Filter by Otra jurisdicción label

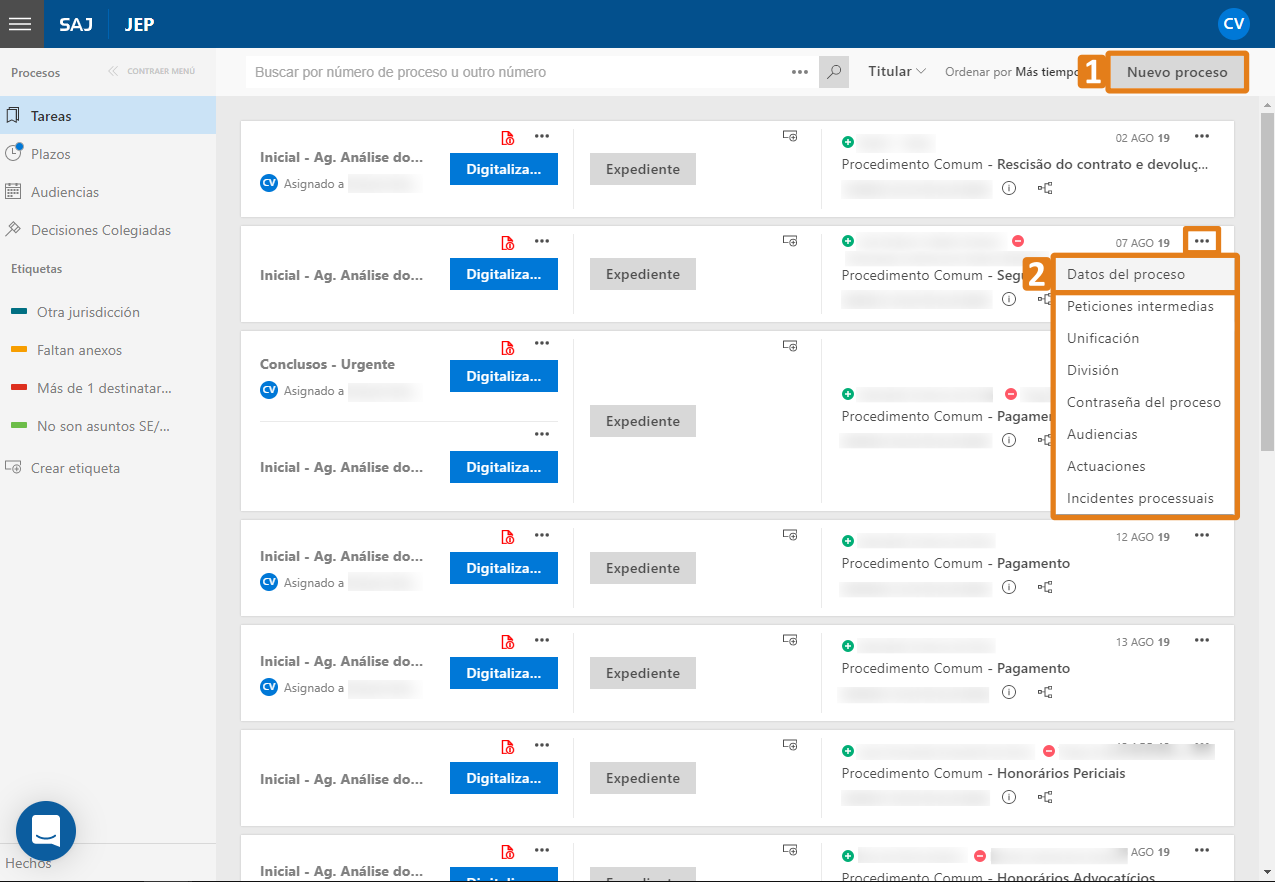[x=88, y=312]
